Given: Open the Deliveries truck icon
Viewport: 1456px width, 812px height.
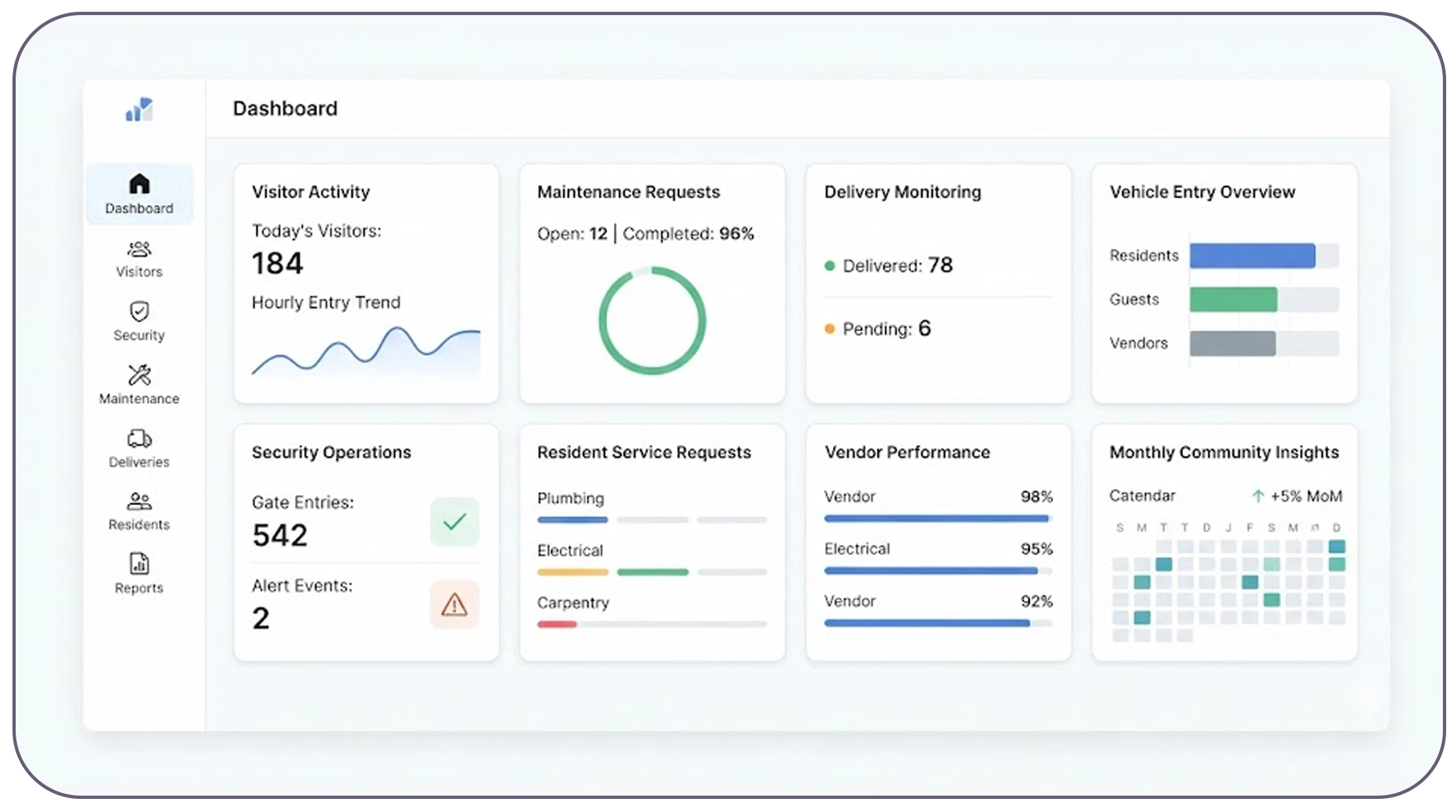Looking at the screenshot, I should click(139, 438).
